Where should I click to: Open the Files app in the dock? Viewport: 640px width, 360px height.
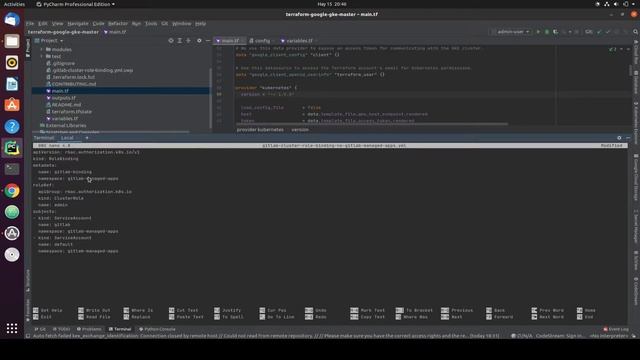click(12, 41)
